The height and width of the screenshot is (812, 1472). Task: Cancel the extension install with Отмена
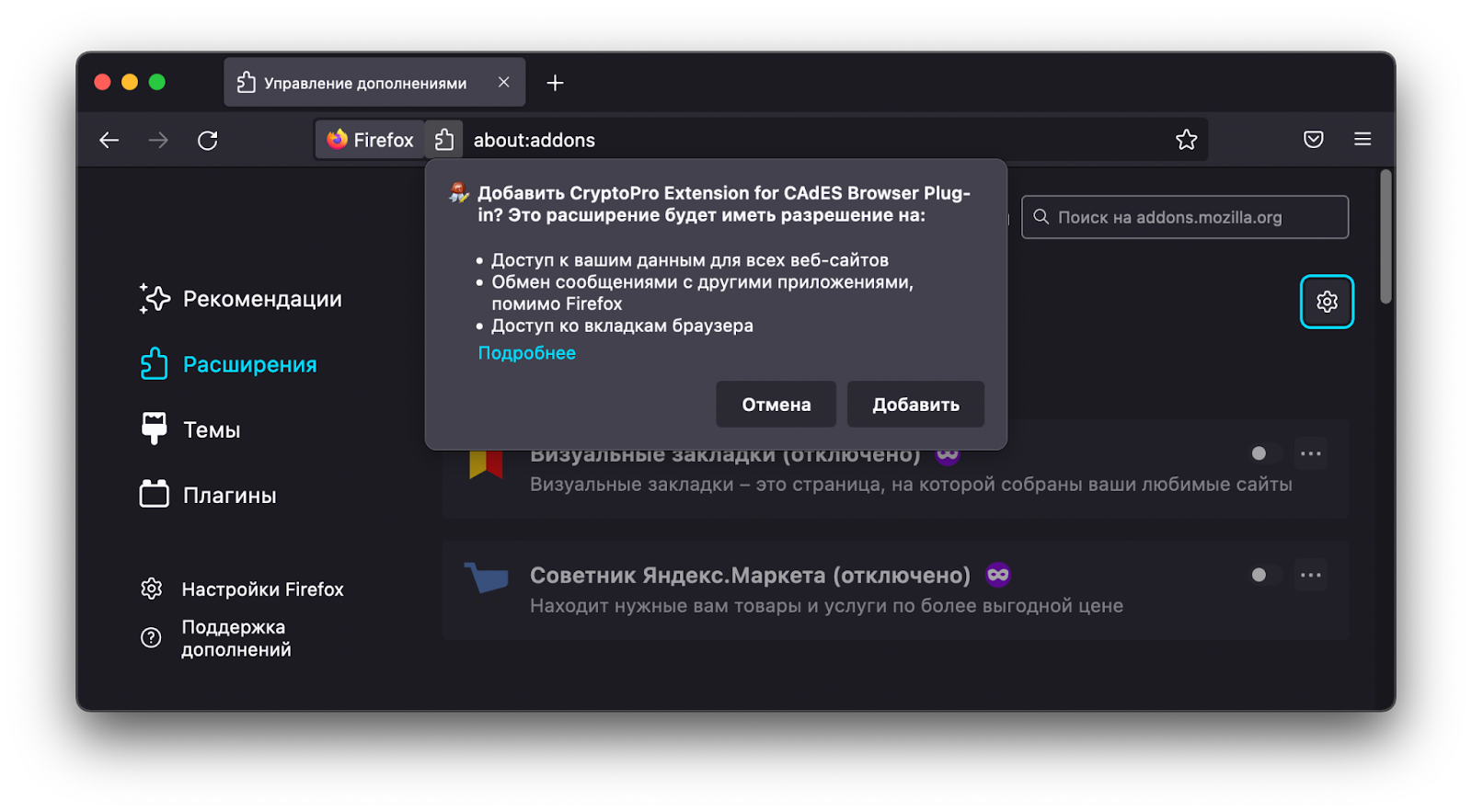776,405
